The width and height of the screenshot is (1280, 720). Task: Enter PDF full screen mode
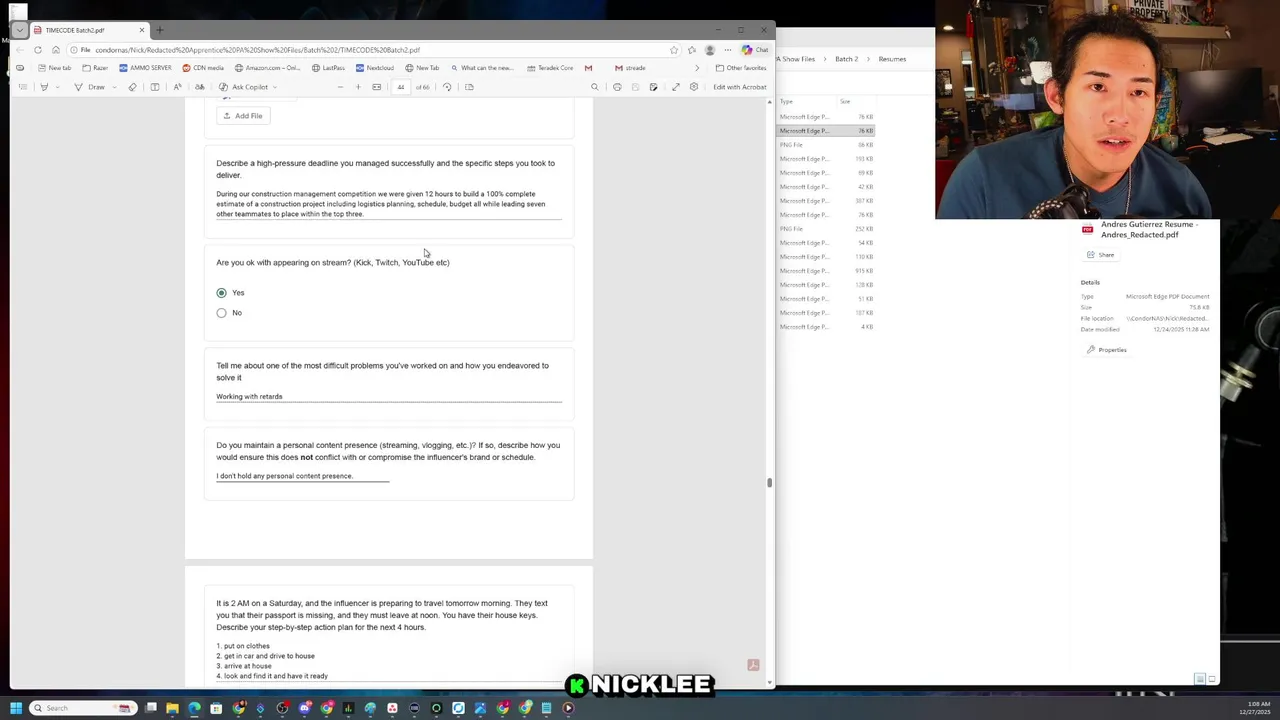676,87
